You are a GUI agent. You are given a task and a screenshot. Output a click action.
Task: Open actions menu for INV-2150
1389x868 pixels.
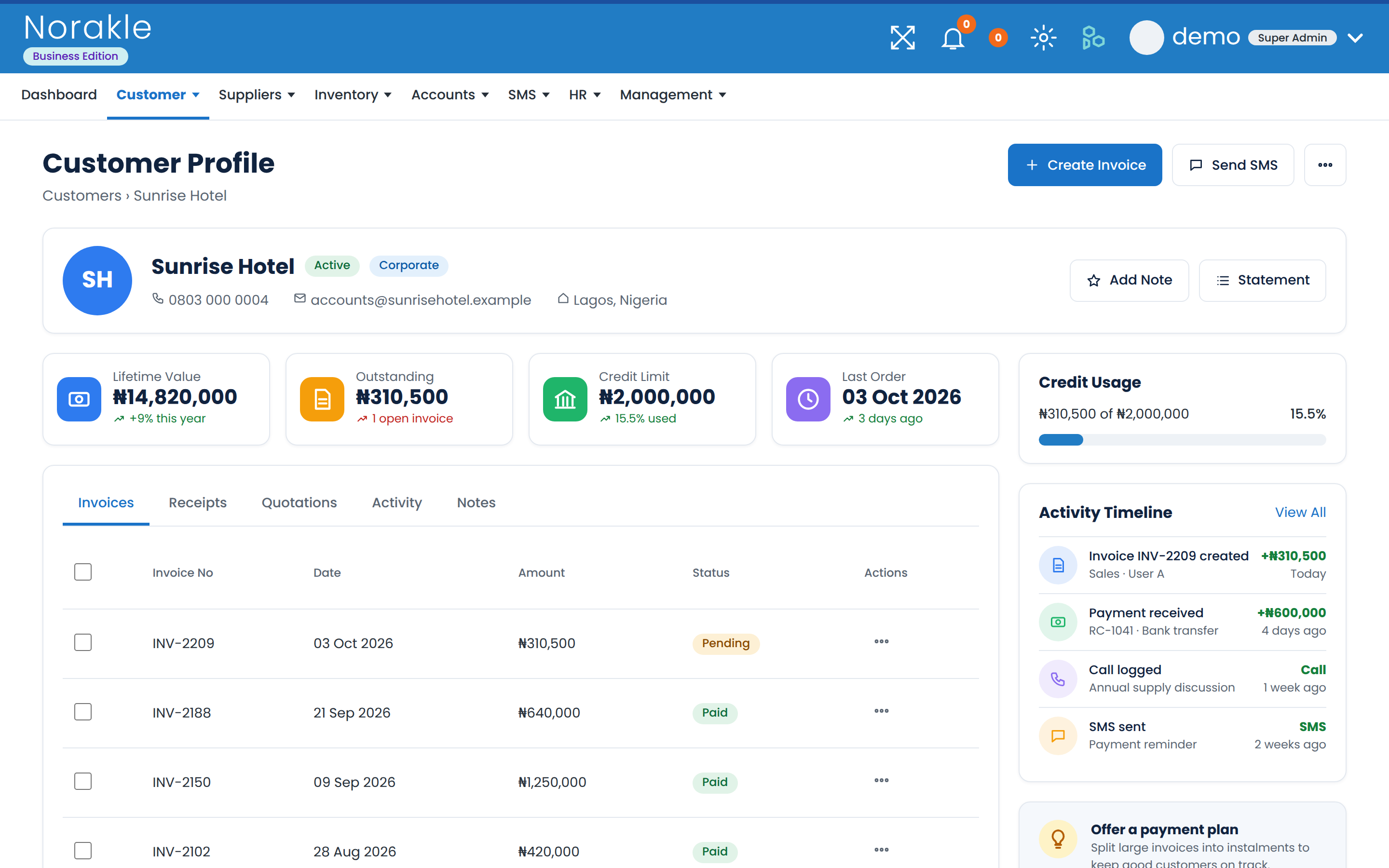[x=881, y=781]
